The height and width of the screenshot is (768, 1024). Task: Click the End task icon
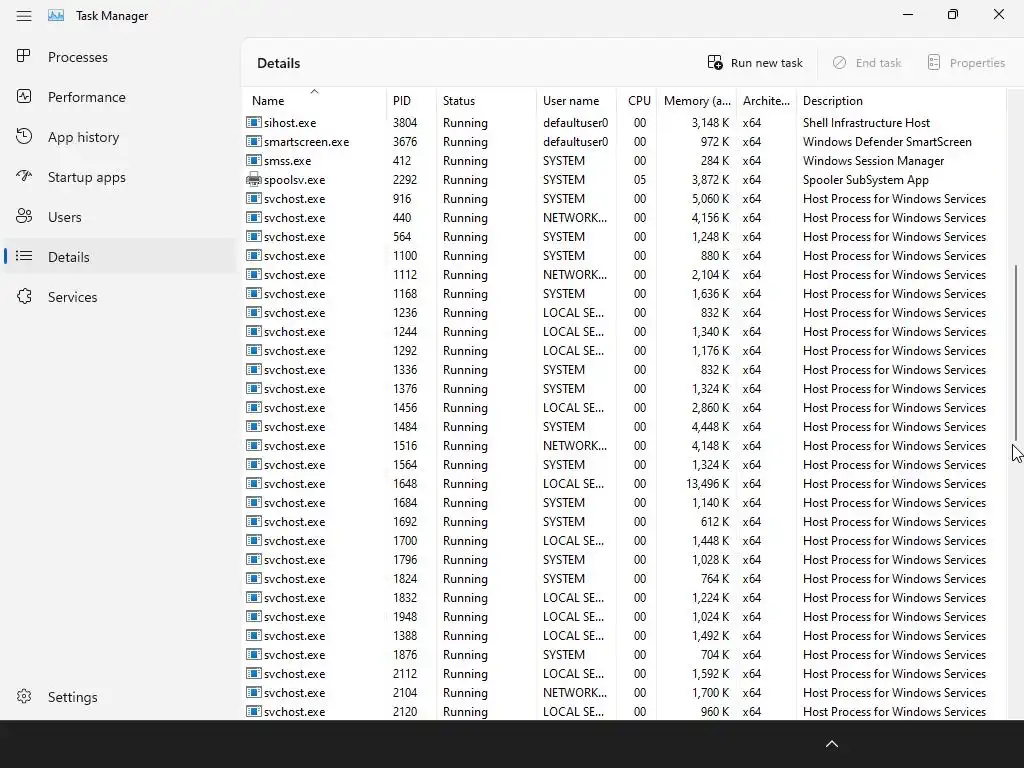coord(839,63)
